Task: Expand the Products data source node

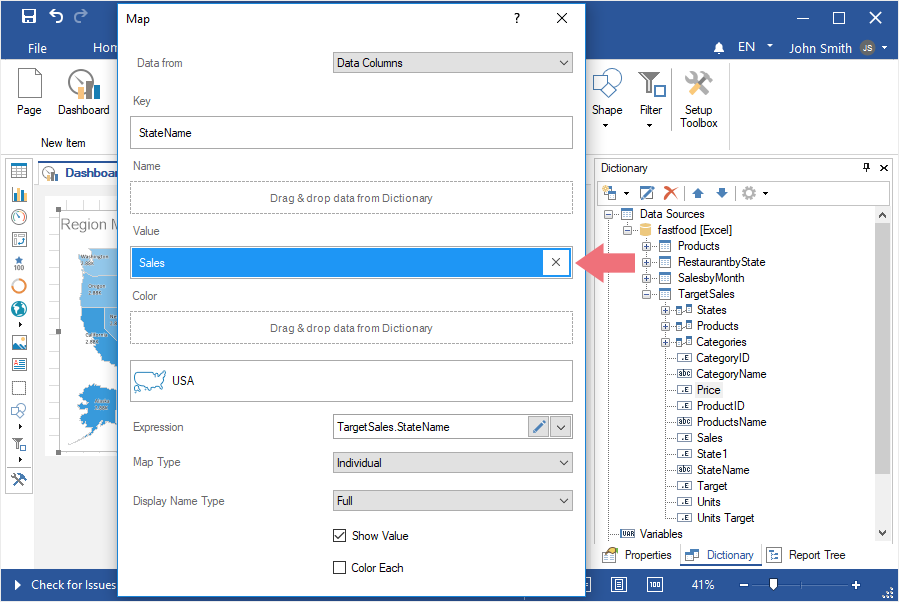Action: (647, 246)
